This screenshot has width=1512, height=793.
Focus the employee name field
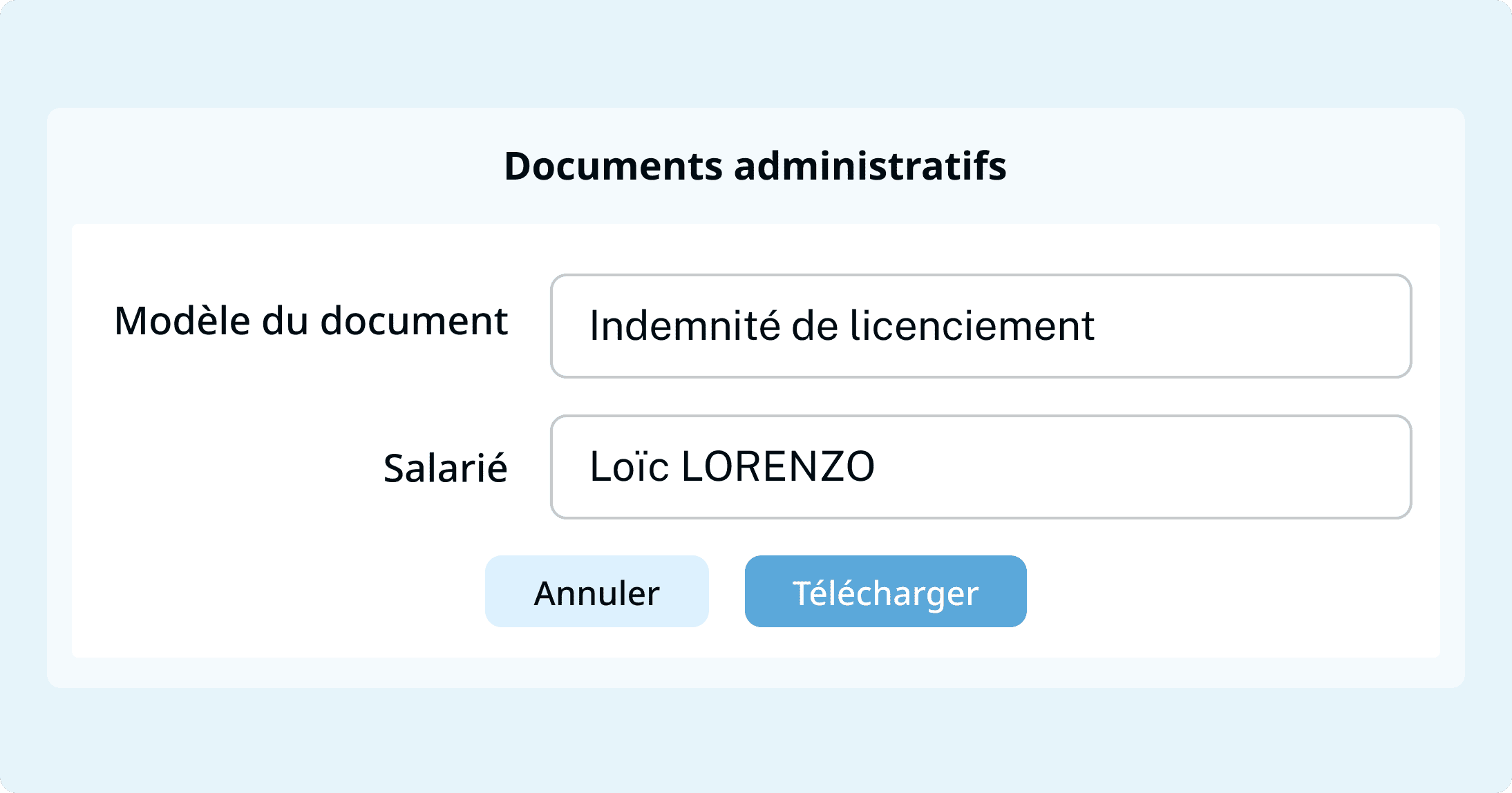(x=981, y=467)
